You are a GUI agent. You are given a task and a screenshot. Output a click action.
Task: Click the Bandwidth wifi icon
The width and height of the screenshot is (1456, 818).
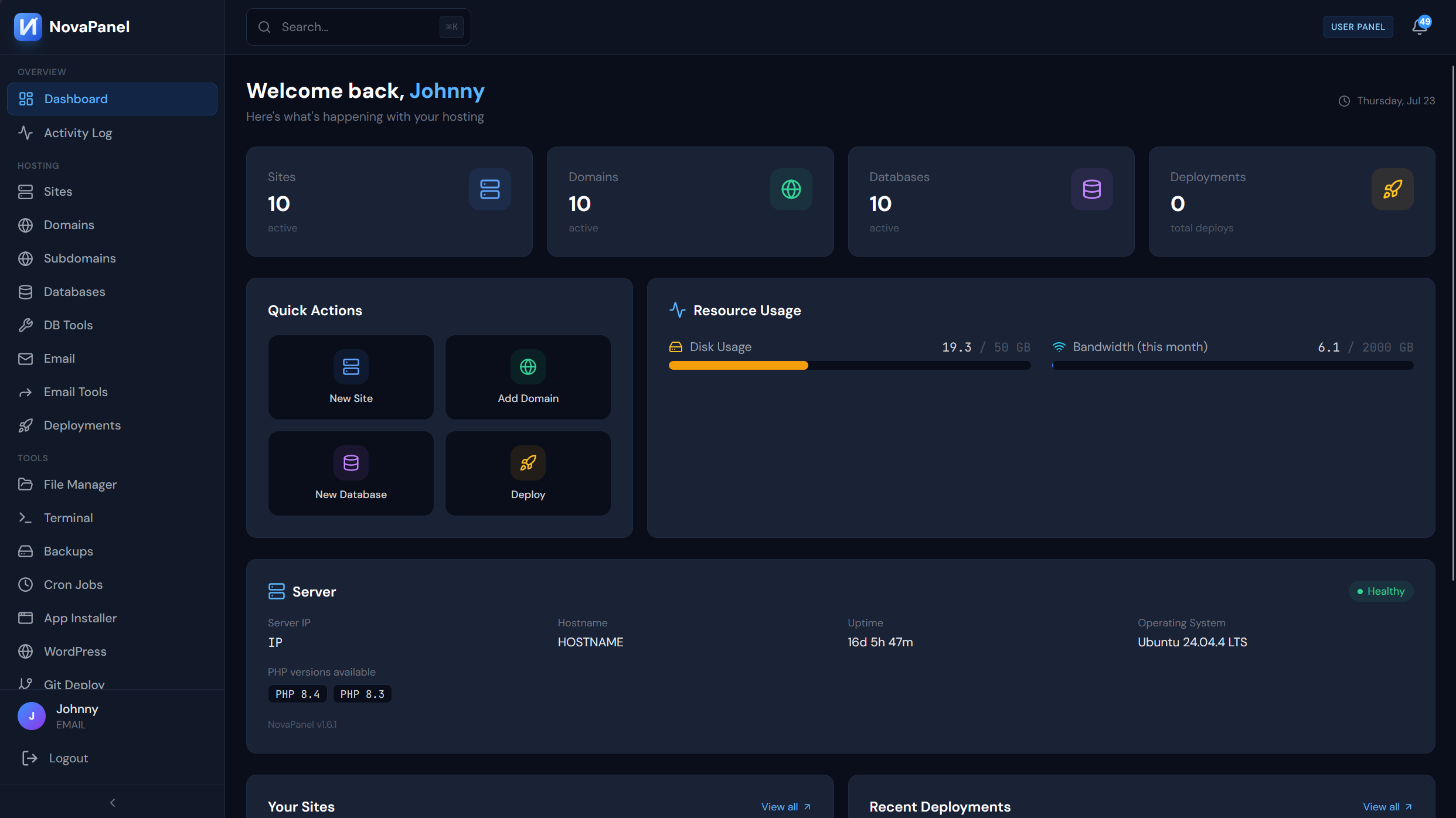pos(1059,347)
